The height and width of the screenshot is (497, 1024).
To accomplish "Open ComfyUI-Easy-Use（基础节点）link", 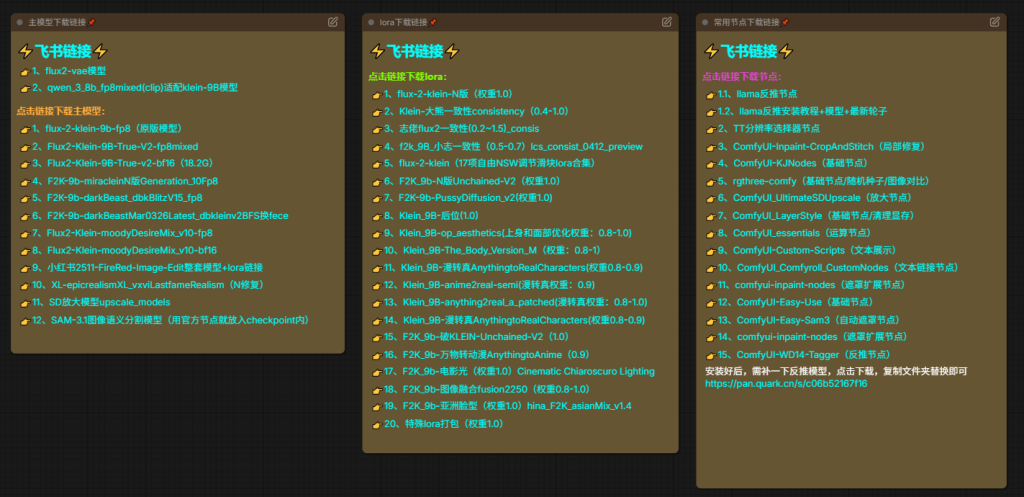I will coord(795,302).
